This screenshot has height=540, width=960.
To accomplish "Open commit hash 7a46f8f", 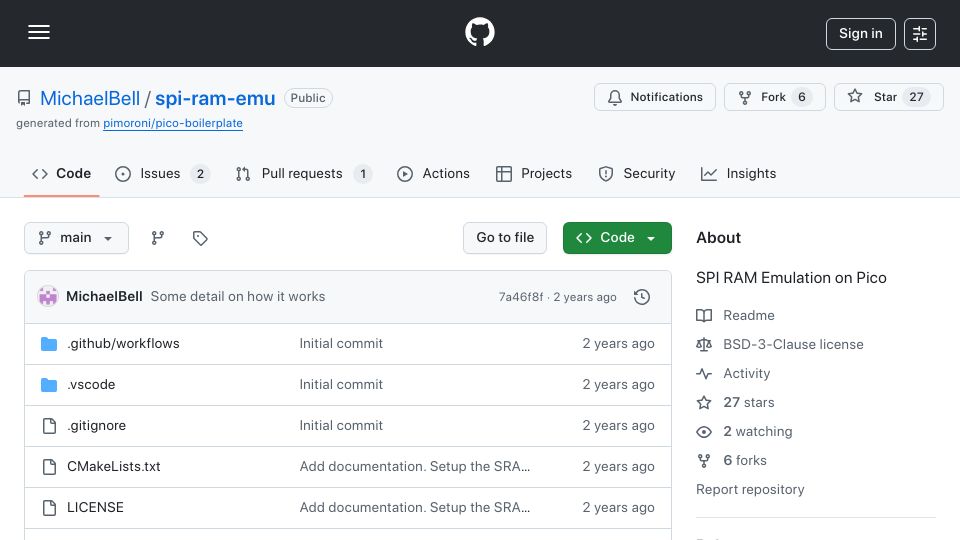I will 520,297.
